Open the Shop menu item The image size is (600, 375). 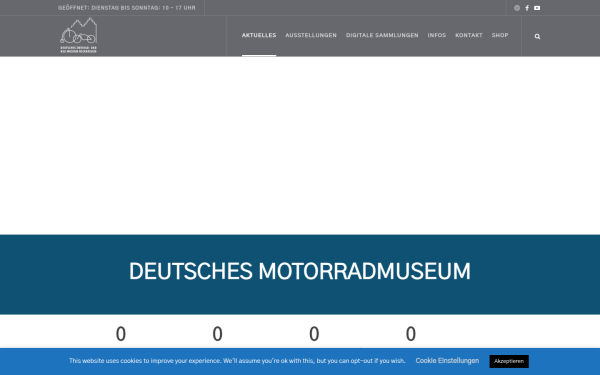pyautogui.click(x=500, y=35)
